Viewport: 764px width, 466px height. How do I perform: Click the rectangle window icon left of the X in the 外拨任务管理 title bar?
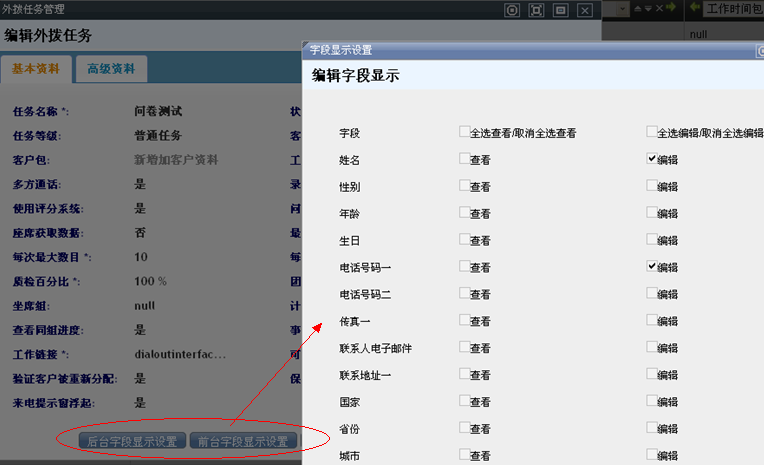coord(561,10)
